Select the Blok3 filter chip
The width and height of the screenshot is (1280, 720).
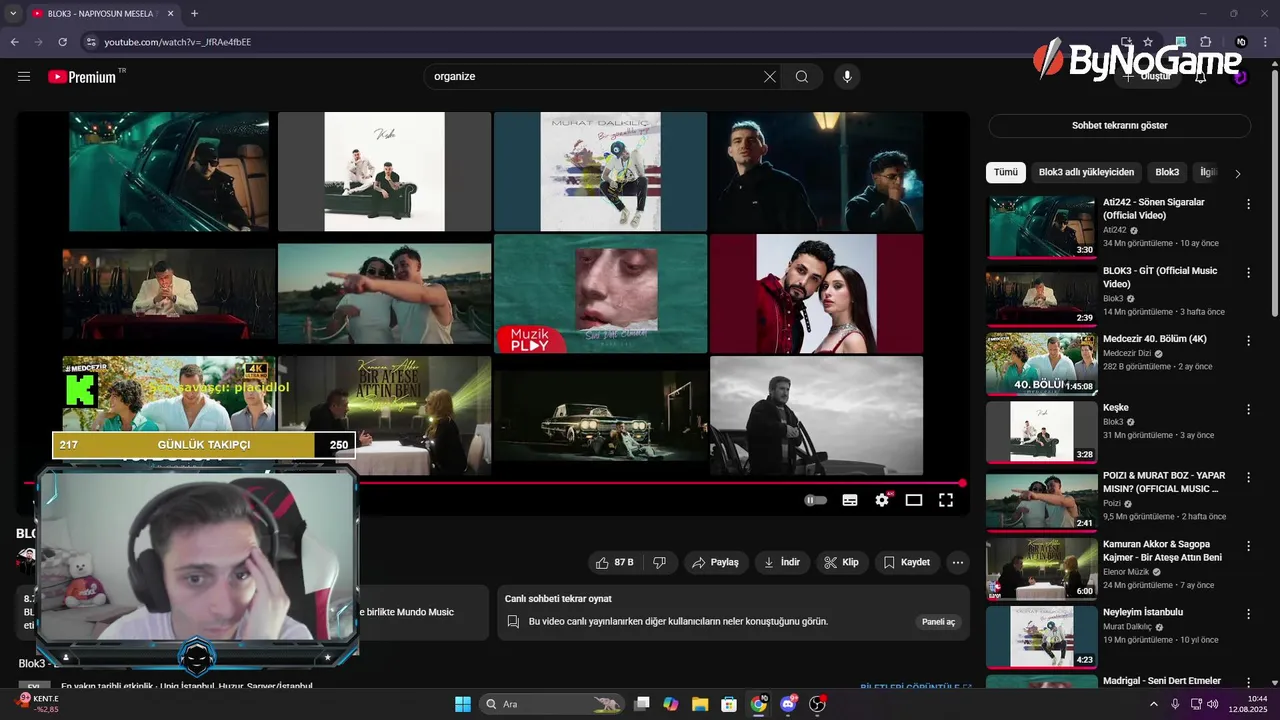pyautogui.click(x=1167, y=172)
